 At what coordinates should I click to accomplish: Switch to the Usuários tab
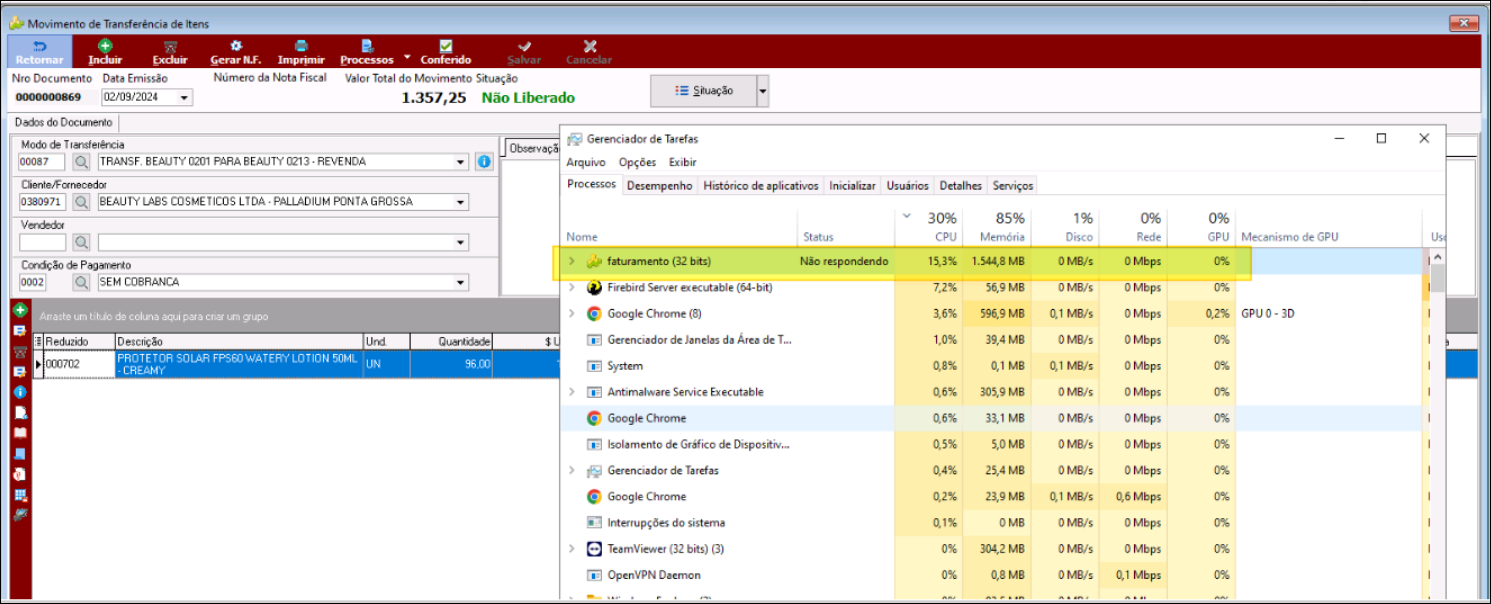coord(908,186)
